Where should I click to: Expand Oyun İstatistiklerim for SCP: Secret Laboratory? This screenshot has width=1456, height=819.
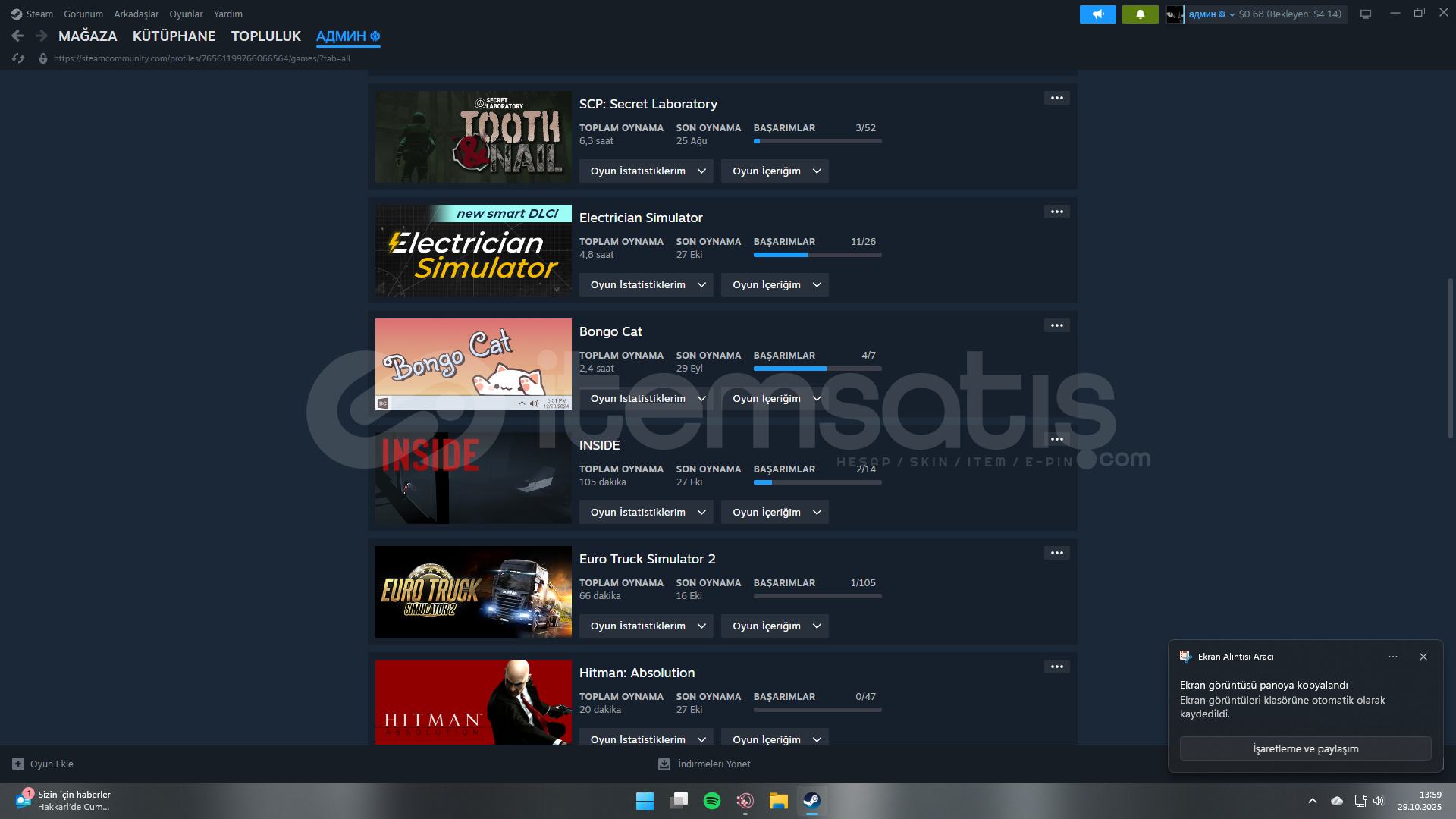tap(646, 171)
